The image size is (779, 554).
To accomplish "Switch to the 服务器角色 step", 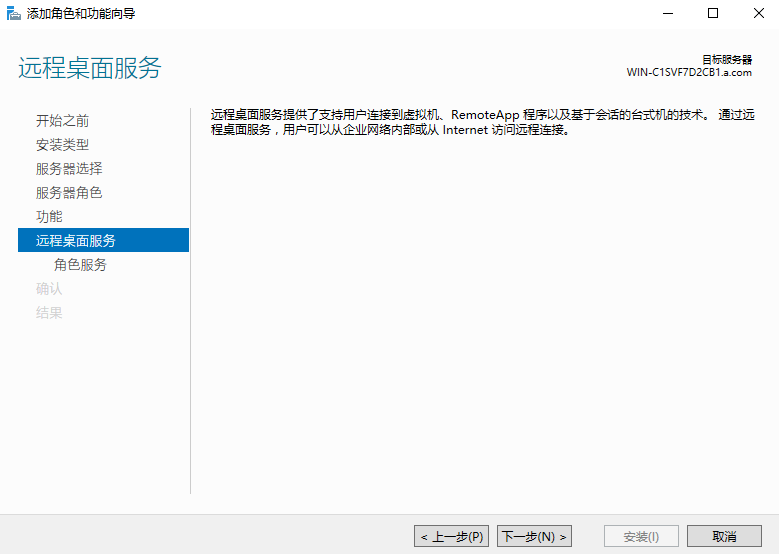I will click(x=69, y=192).
